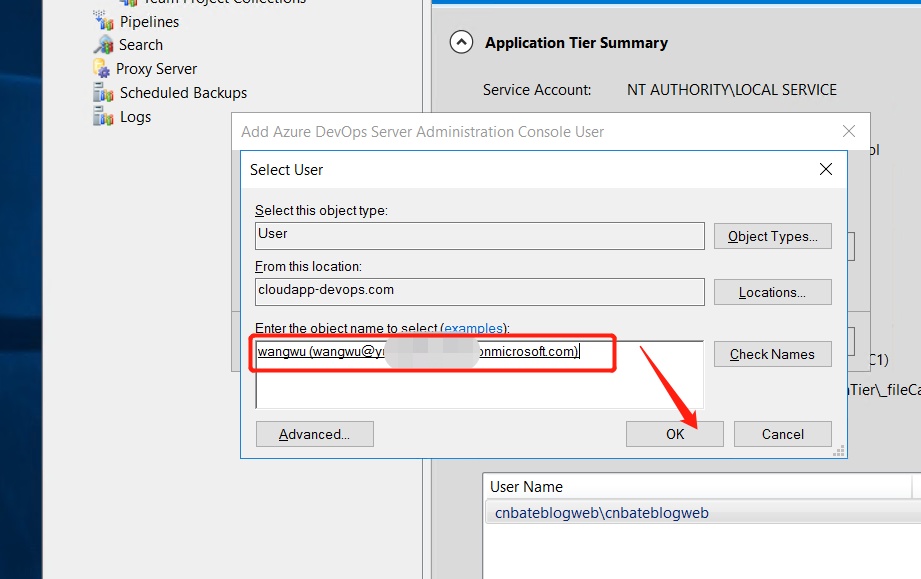Click the location field cloudapp-devops.com
The height and width of the screenshot is (579, 921).
tap(479, 292)
